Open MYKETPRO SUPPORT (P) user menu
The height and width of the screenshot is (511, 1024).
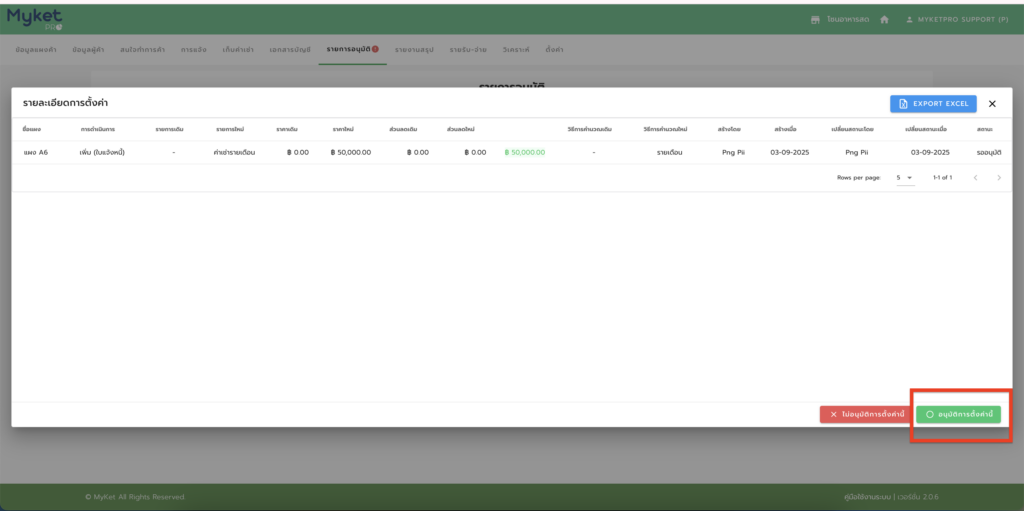tap(957, 20)
